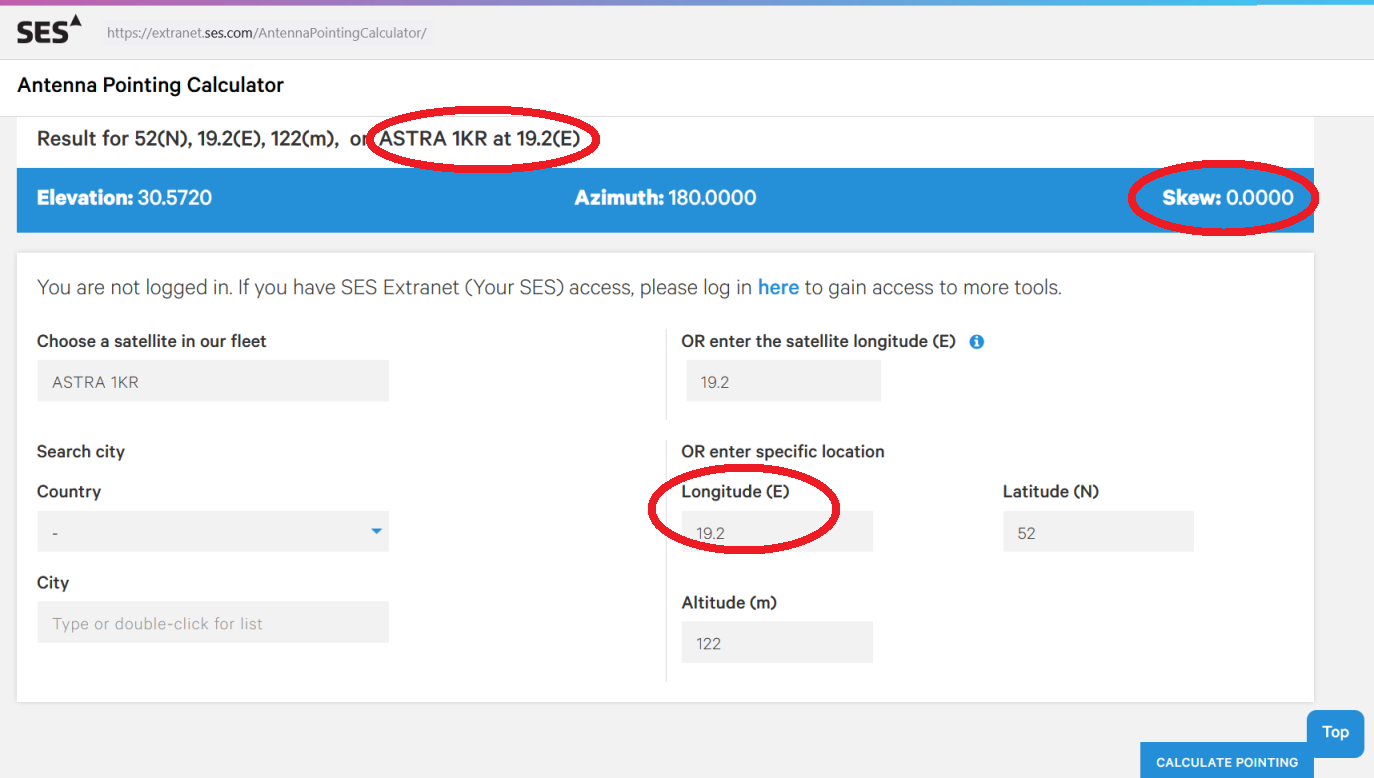Click the info icon beside satellite longitude
The image size is (1374, 778).
point(976,342)
